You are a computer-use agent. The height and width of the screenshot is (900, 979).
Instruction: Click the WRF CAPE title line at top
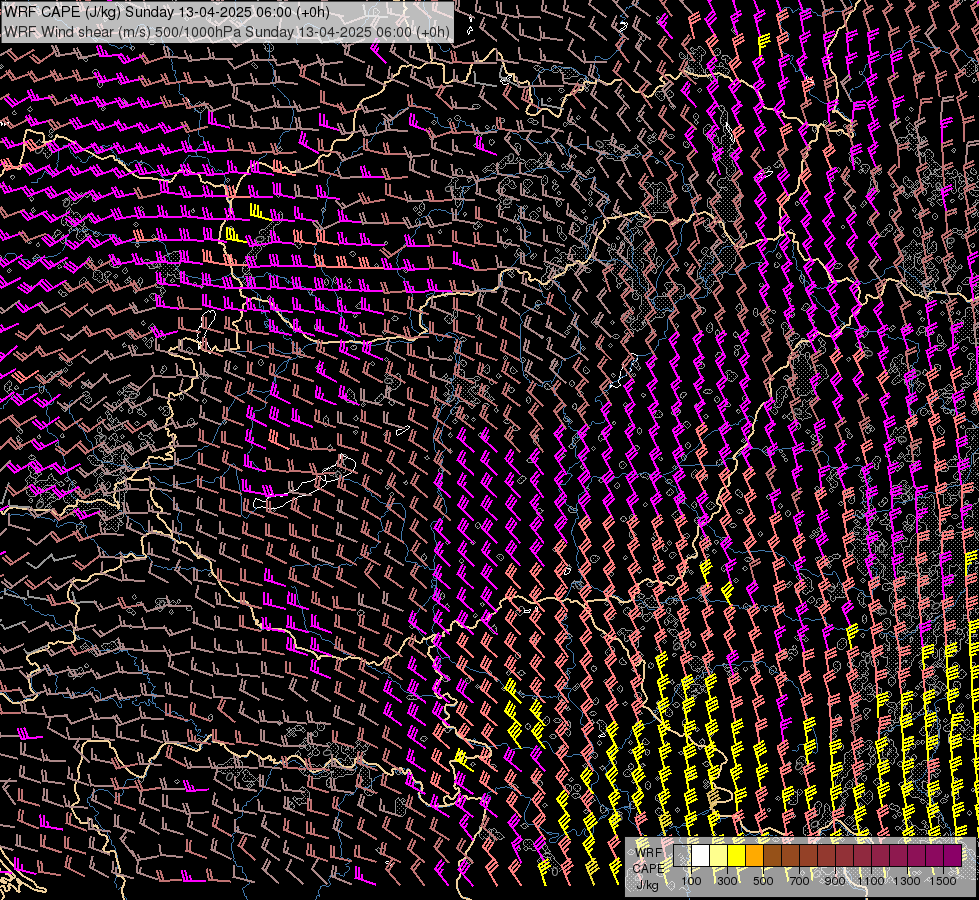[167, 12]
